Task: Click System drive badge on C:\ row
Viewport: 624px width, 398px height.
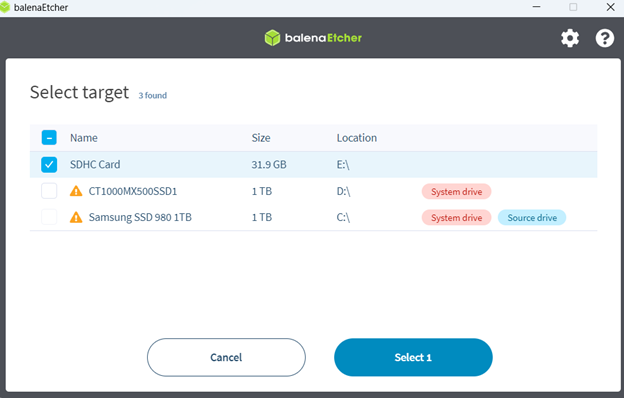Action: [456, 218]
